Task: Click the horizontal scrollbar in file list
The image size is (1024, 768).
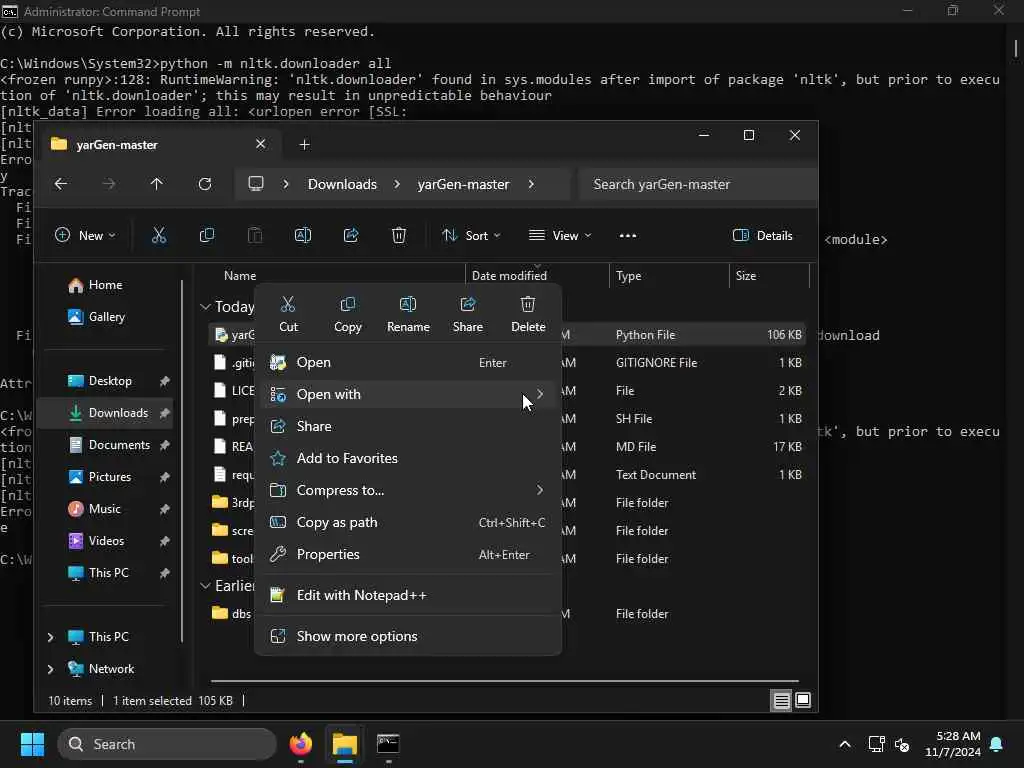Action: pyautogui.click(x=504, y=680)
